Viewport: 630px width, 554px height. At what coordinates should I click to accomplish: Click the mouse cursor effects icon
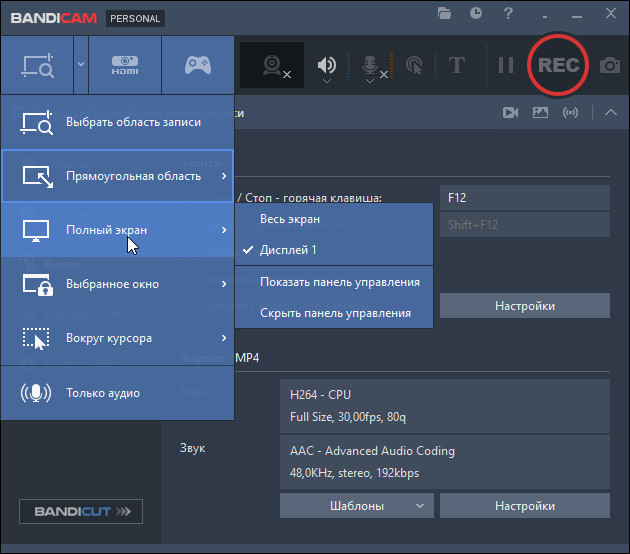tap(414, 65)
